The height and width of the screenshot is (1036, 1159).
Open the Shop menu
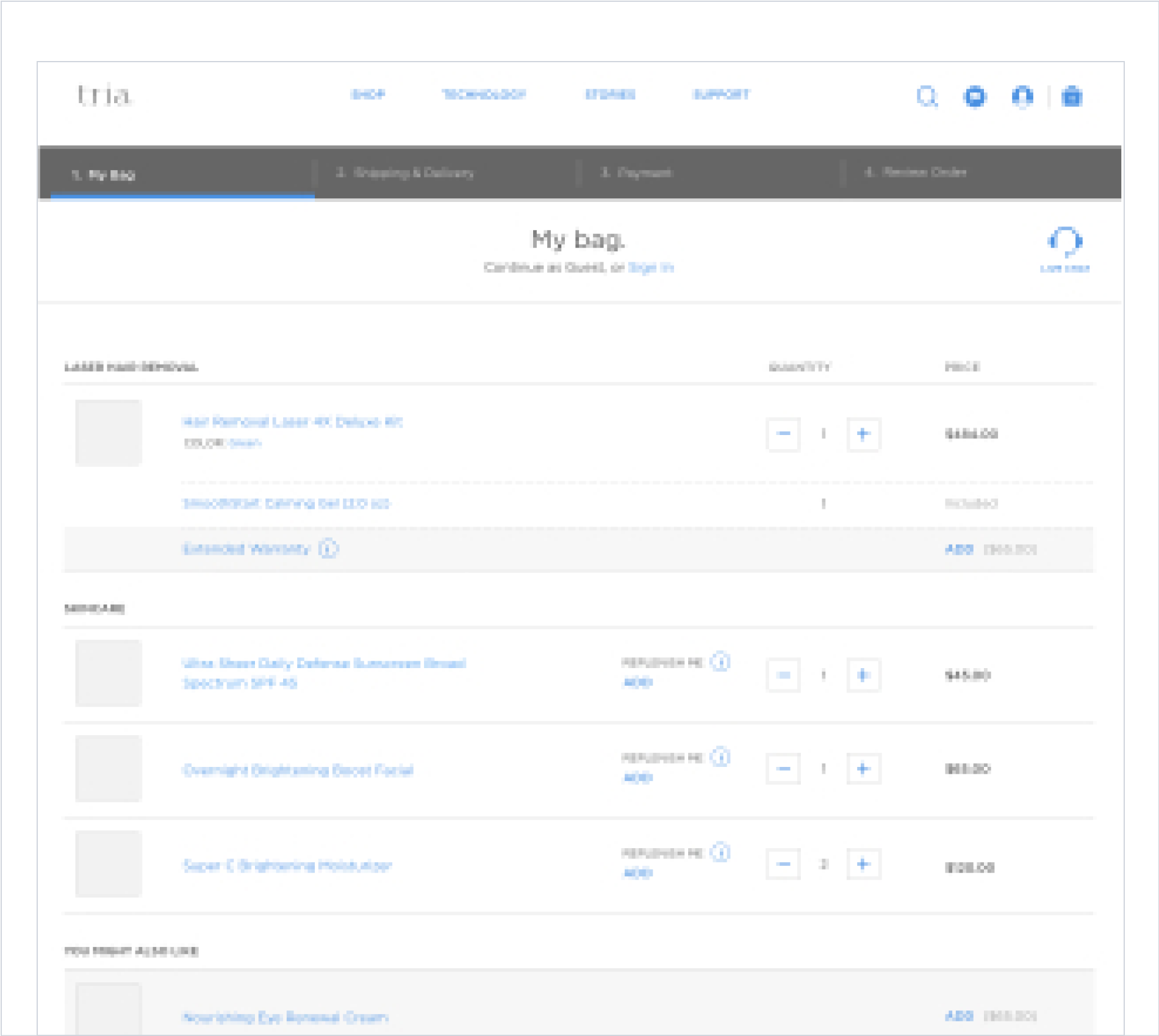(368, 95)
